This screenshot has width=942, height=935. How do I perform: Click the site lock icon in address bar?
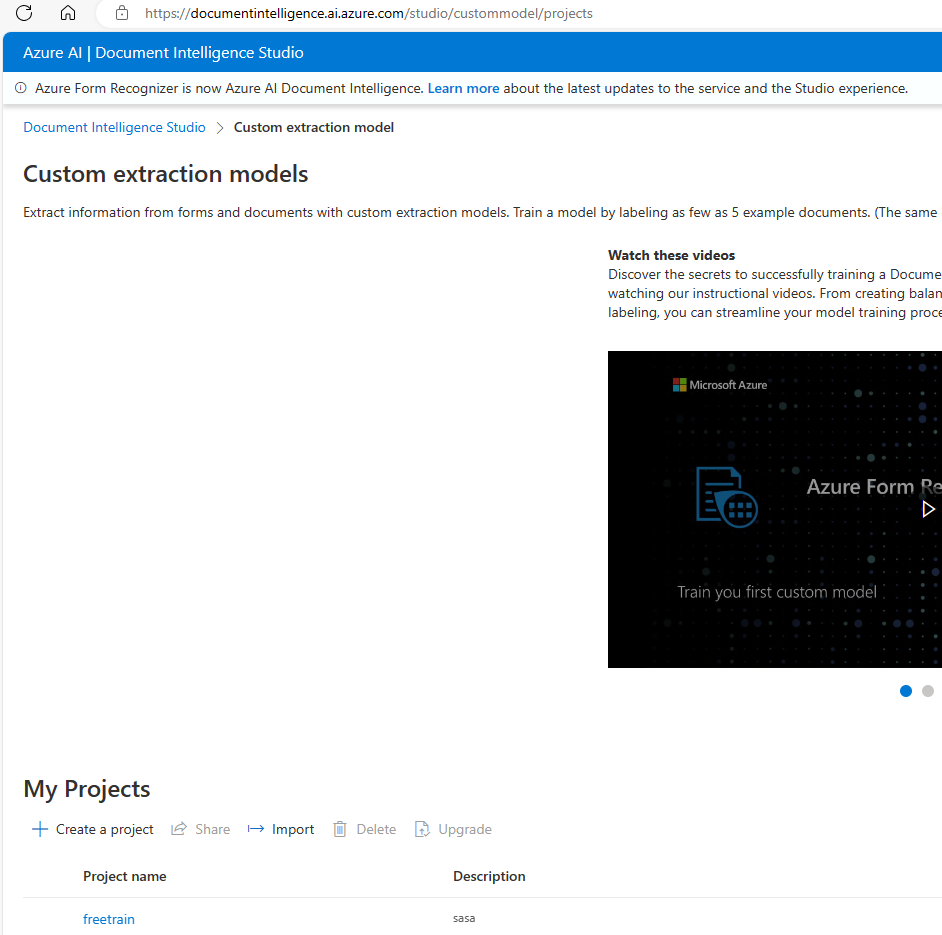tap(122, 13)
